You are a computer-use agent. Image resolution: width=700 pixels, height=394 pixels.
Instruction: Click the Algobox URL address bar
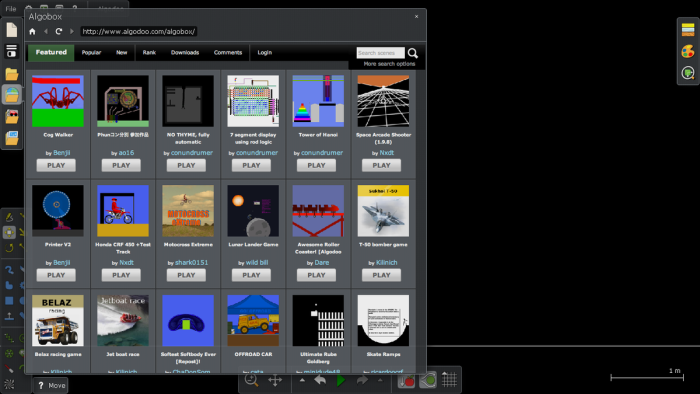pyautogui.click(x=138, y=31)
